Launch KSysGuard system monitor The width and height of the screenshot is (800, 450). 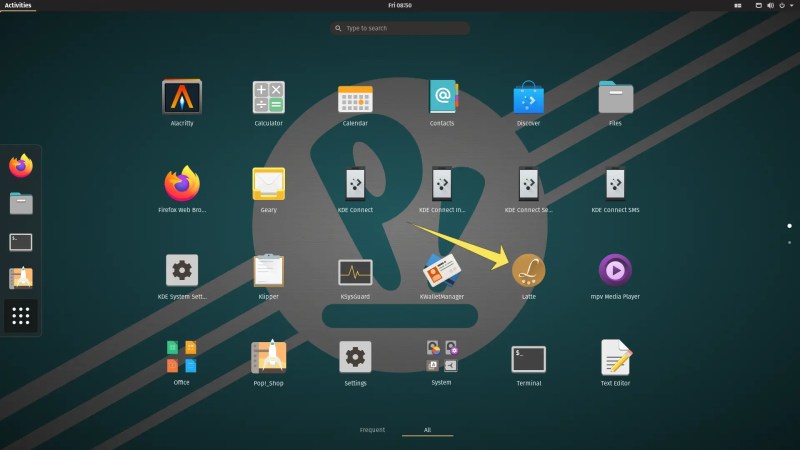[x=355, y=270]
